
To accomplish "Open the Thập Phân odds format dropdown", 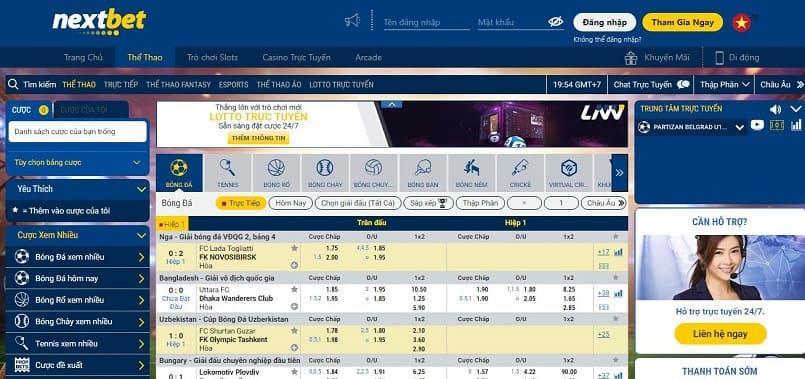I will (x=724, y=85).
